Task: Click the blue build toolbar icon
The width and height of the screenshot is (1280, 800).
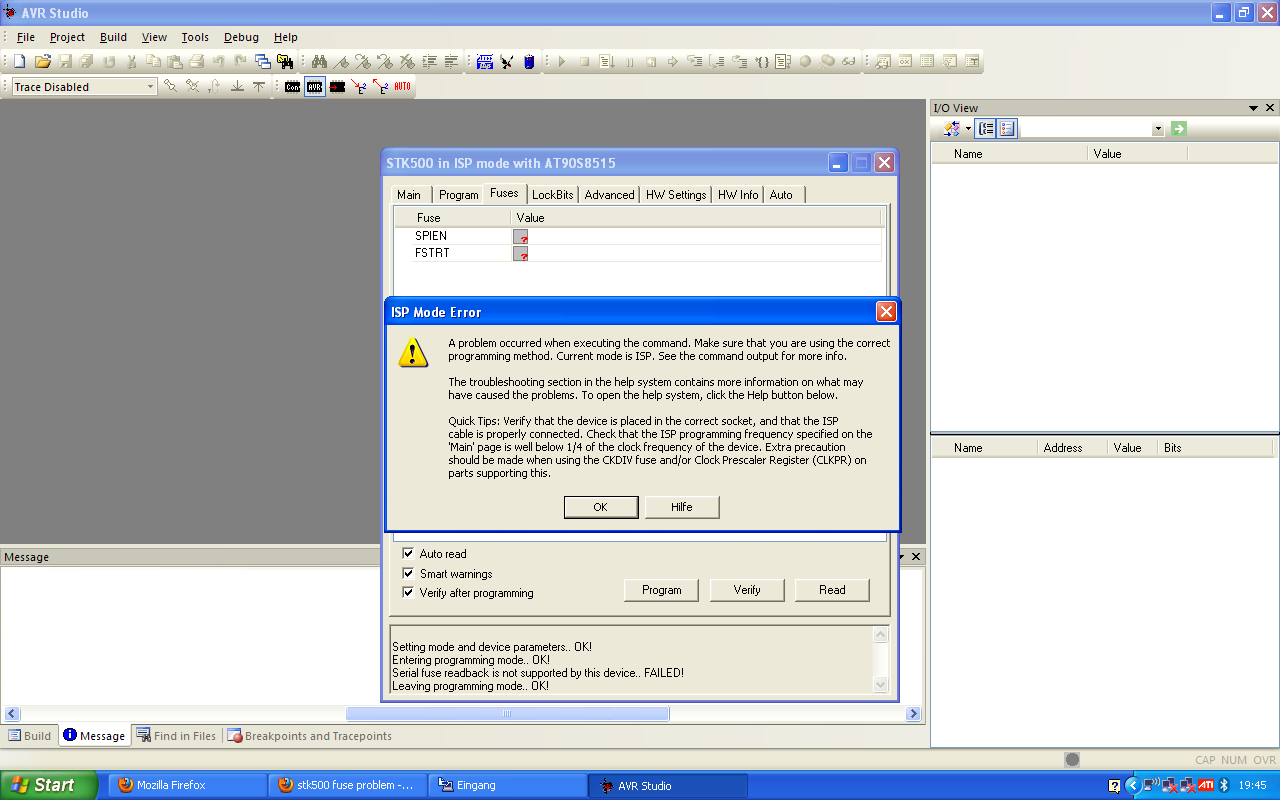Action: pos(485,62)
